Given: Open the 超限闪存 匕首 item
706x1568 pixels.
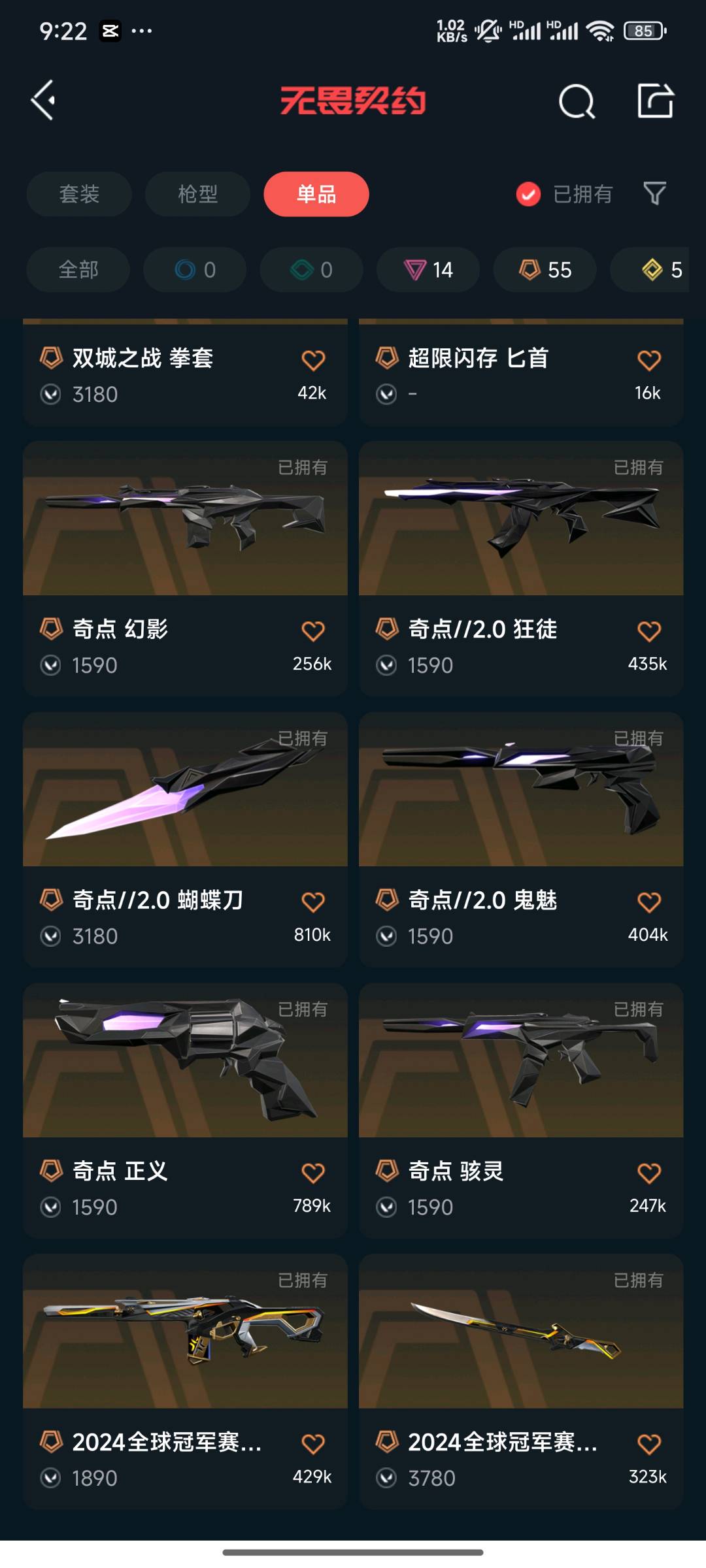Looking at the screenshot, I should (x=521, y=373).
